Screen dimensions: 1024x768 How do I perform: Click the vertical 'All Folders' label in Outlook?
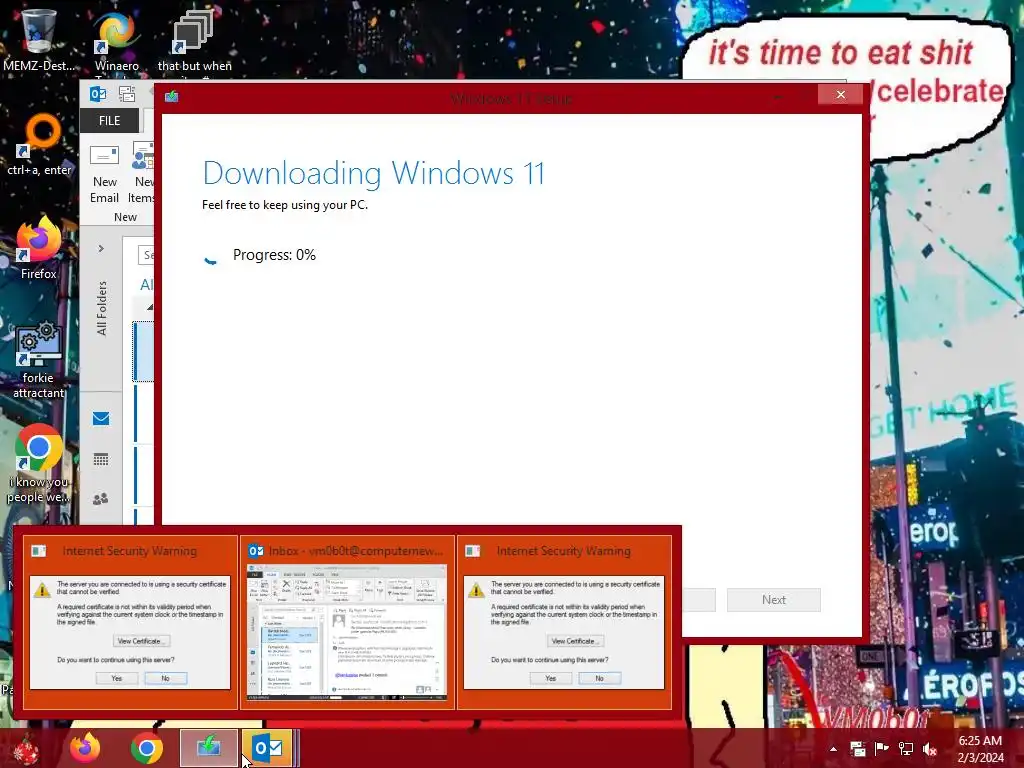[x=101, y=308]
